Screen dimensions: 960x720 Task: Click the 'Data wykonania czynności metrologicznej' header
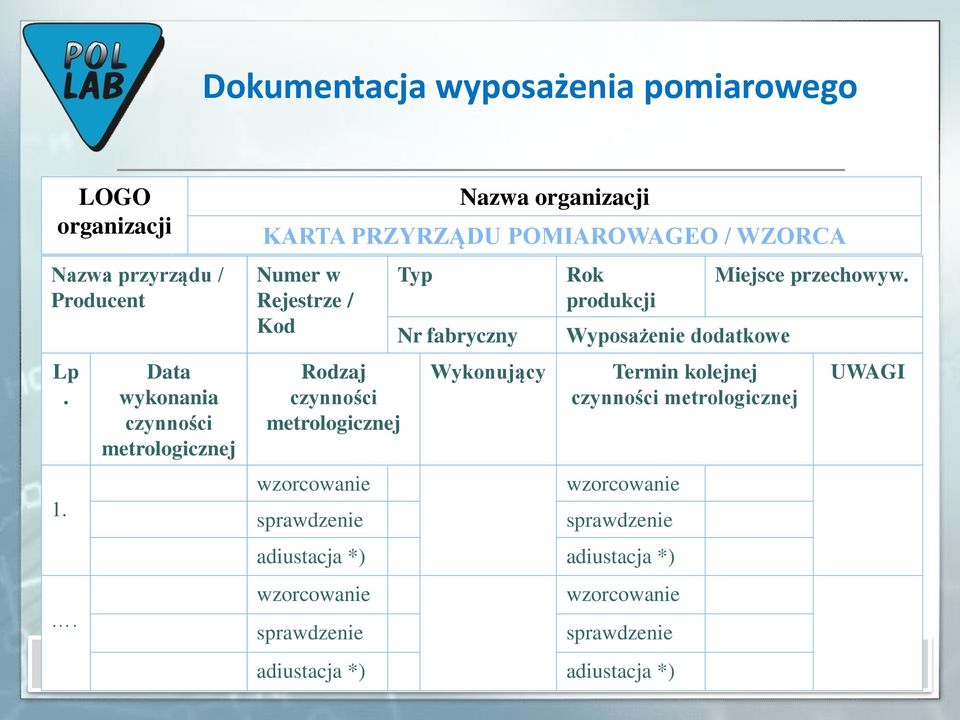tap(169, 409)
